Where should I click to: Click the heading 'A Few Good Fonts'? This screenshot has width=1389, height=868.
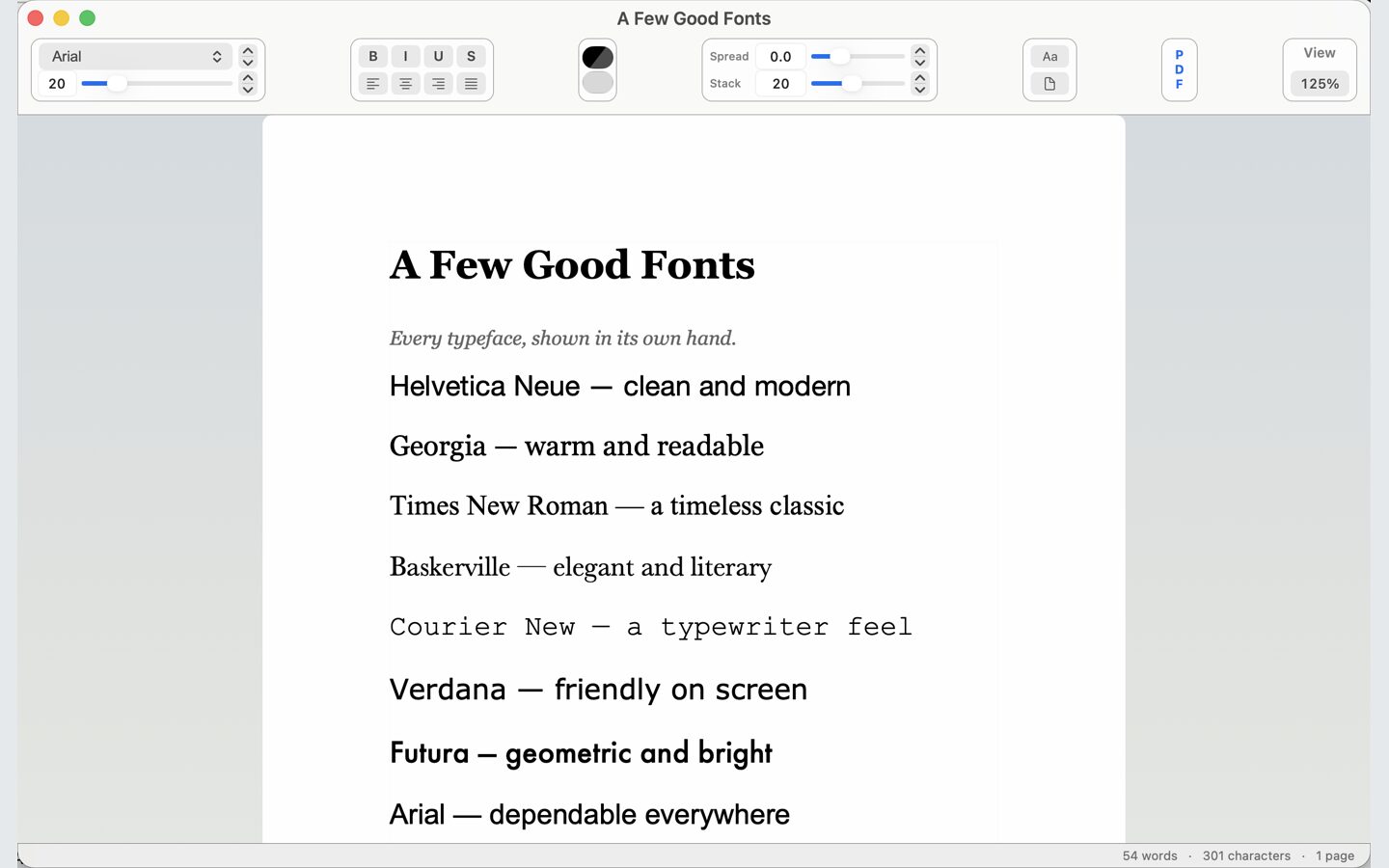pos(572,265)
